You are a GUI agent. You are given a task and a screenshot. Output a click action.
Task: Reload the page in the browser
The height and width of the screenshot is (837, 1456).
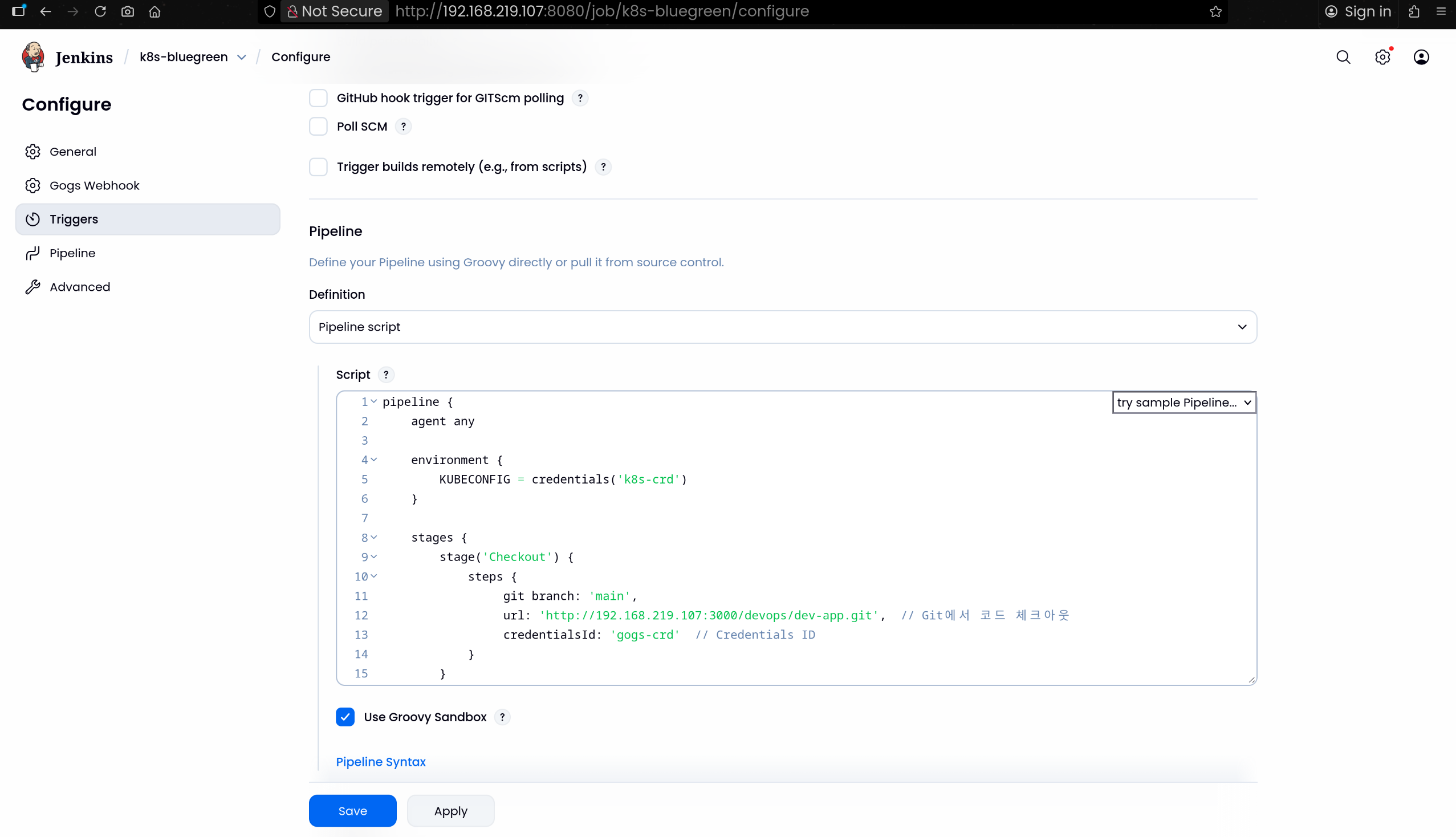(x=100, y=11)
